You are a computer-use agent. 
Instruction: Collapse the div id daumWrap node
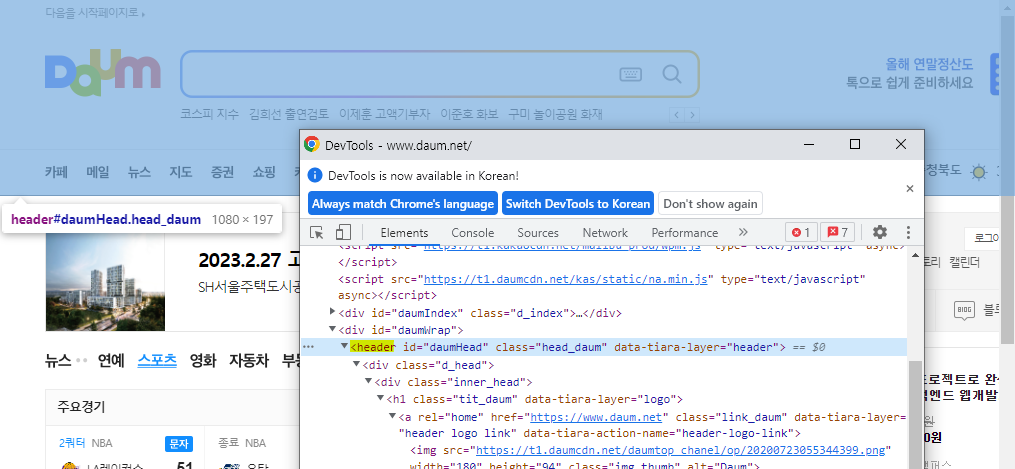(333, 329)
